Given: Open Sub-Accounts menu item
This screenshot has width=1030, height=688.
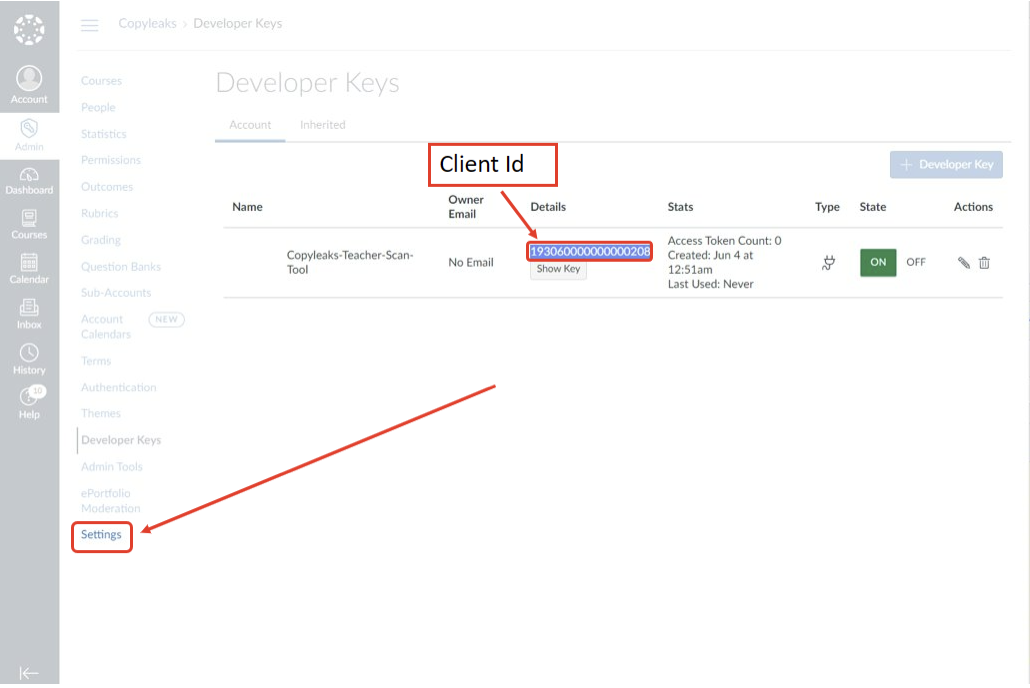Looking at the screenshot, I should pos(116,292).
